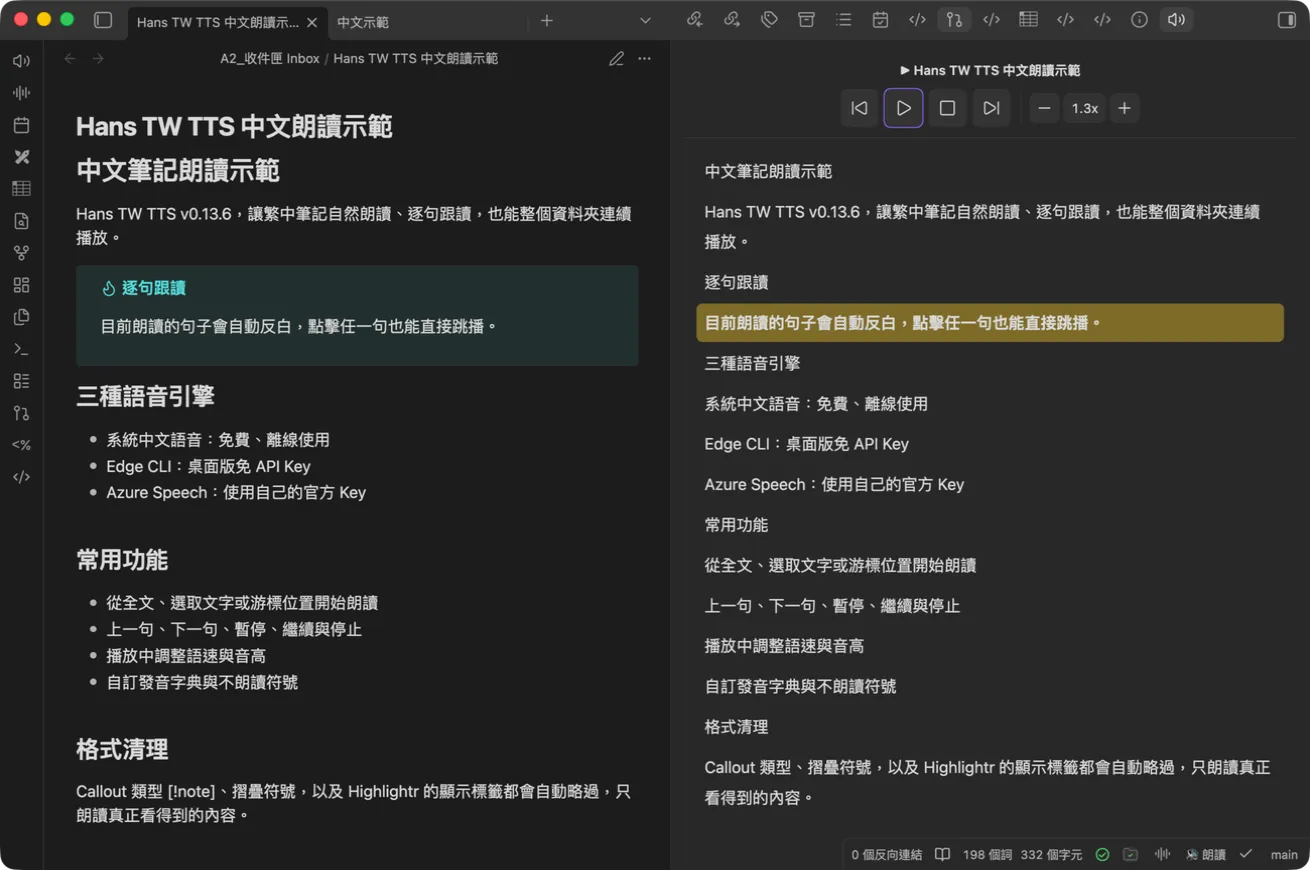Screen dimensions: 1310x870
Task: Open a new tab with the plus button
Action: pyautogui.click(x=547, y=20)
